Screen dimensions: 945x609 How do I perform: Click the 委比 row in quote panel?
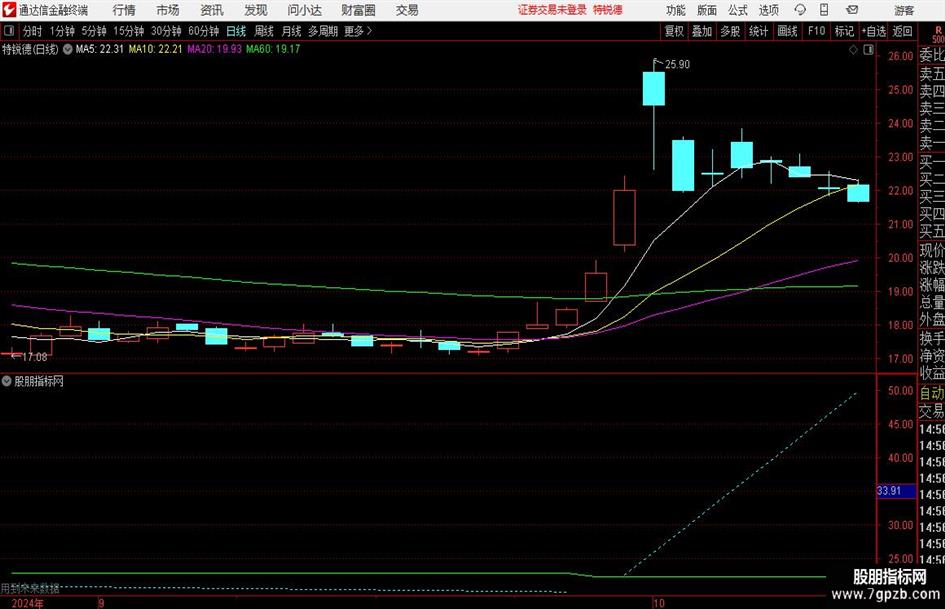(x=932, y=55)
